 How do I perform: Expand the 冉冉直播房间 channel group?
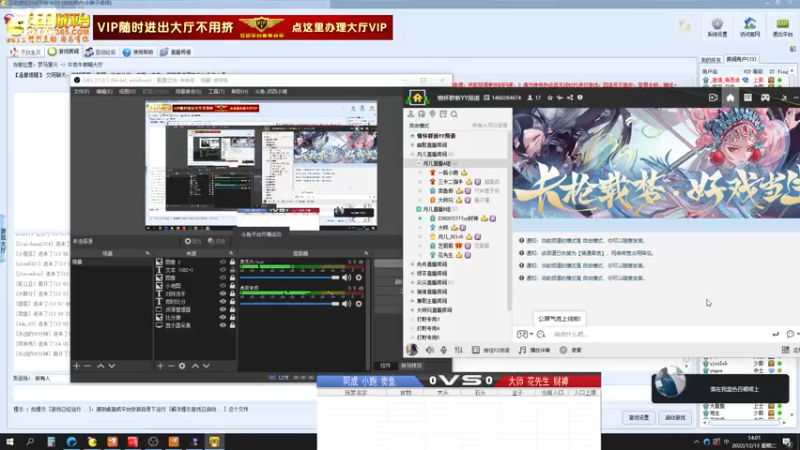click(413, 264)
